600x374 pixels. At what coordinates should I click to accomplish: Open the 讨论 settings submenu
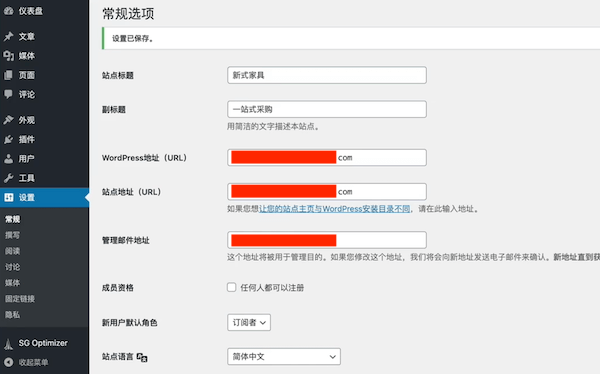click(12, 267)
